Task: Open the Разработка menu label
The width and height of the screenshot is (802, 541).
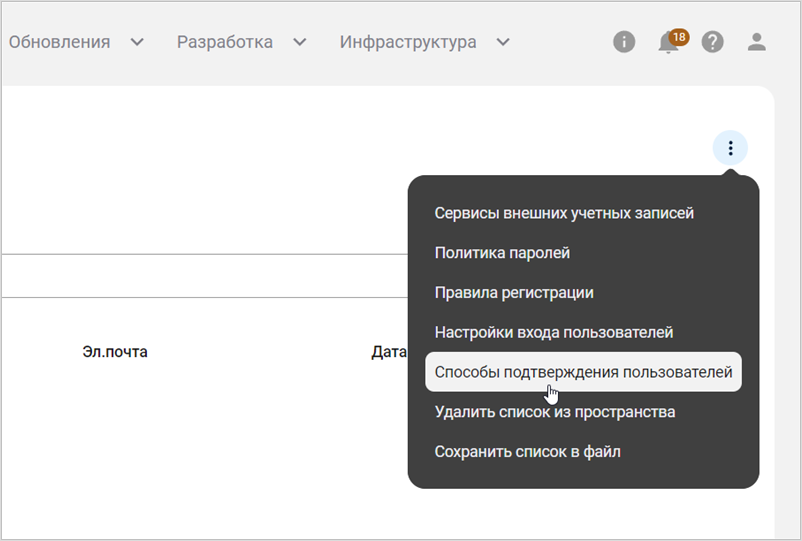Action: pos(225,42)
